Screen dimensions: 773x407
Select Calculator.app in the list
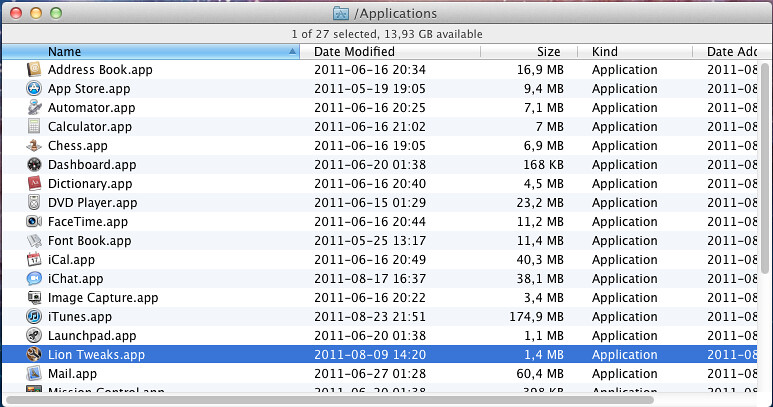(x=90, y=127)
